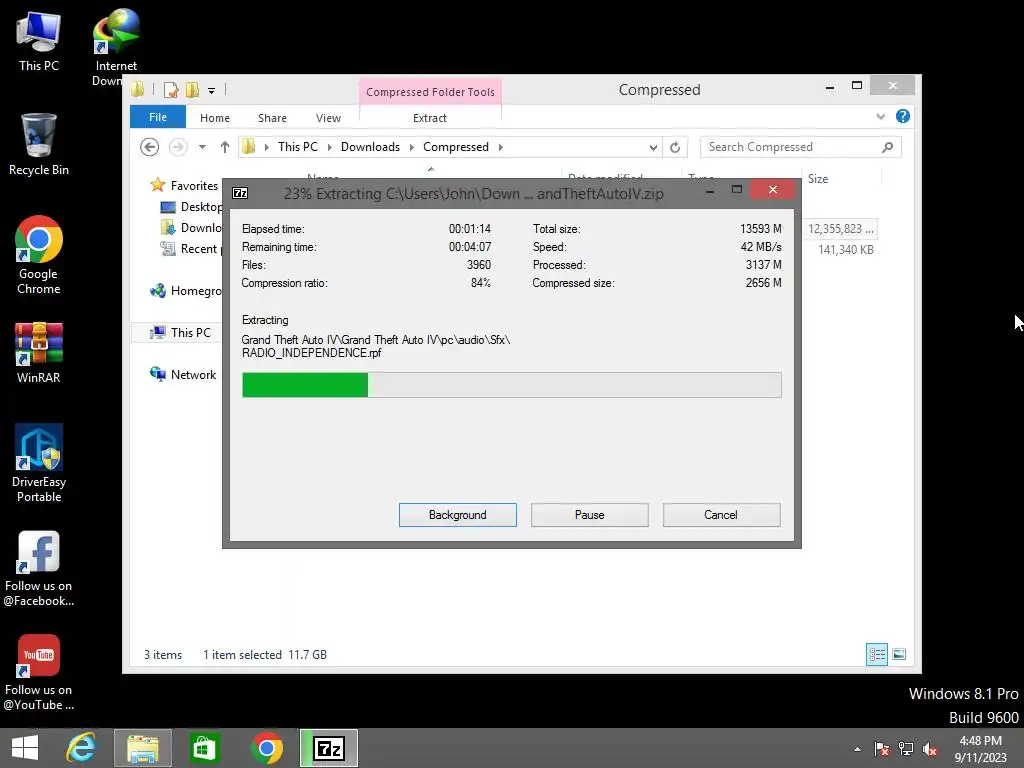This screenshot has width=1024, height=768.
Task: Go up one folder level
Action: click(225, 147)
